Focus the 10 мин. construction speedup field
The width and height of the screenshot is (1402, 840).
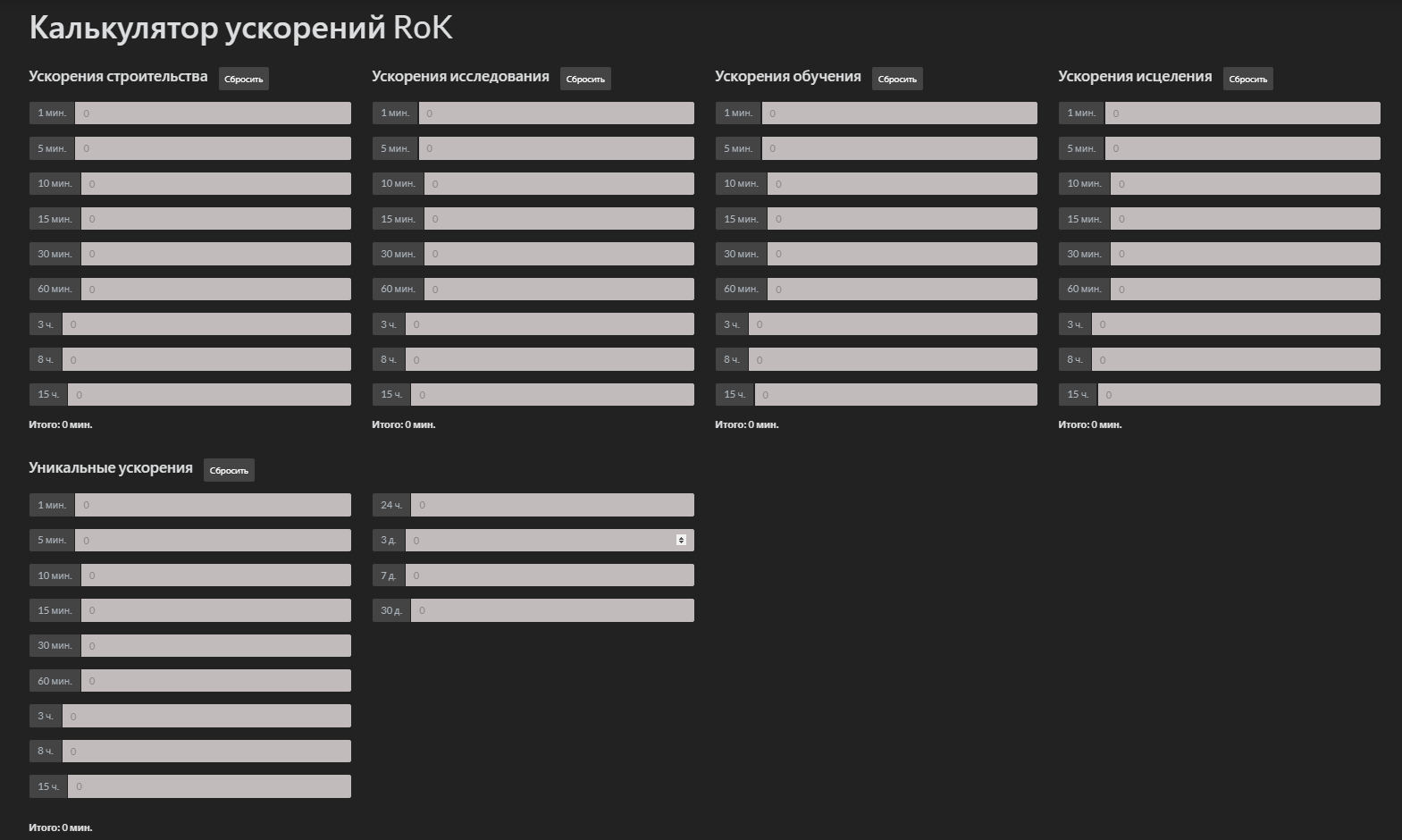tap(216, 183)
